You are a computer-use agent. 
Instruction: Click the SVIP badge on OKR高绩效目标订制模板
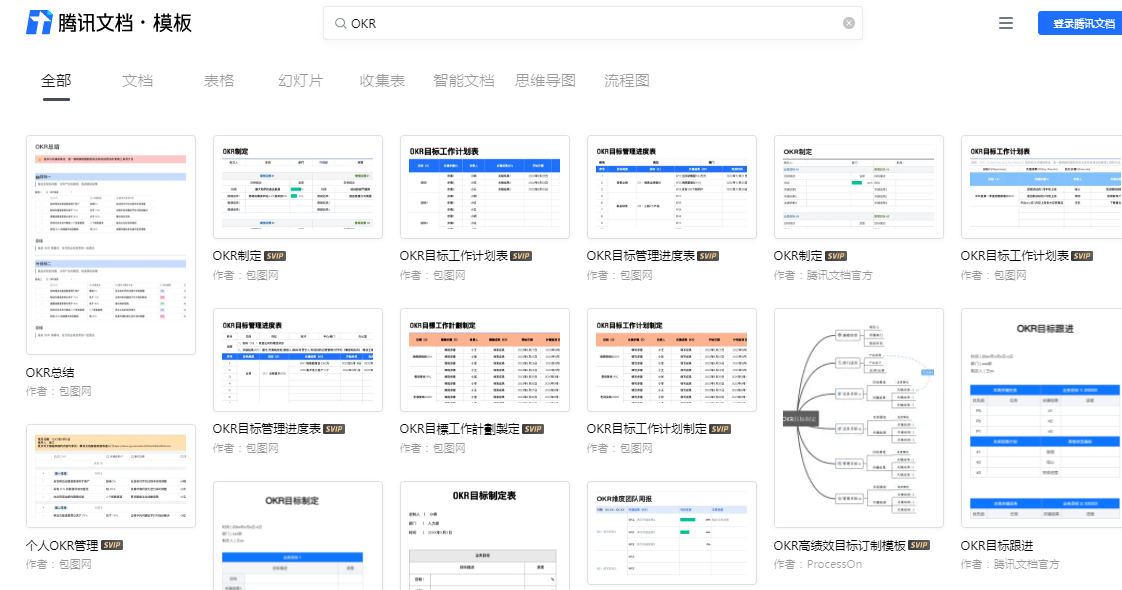point(917,548)
